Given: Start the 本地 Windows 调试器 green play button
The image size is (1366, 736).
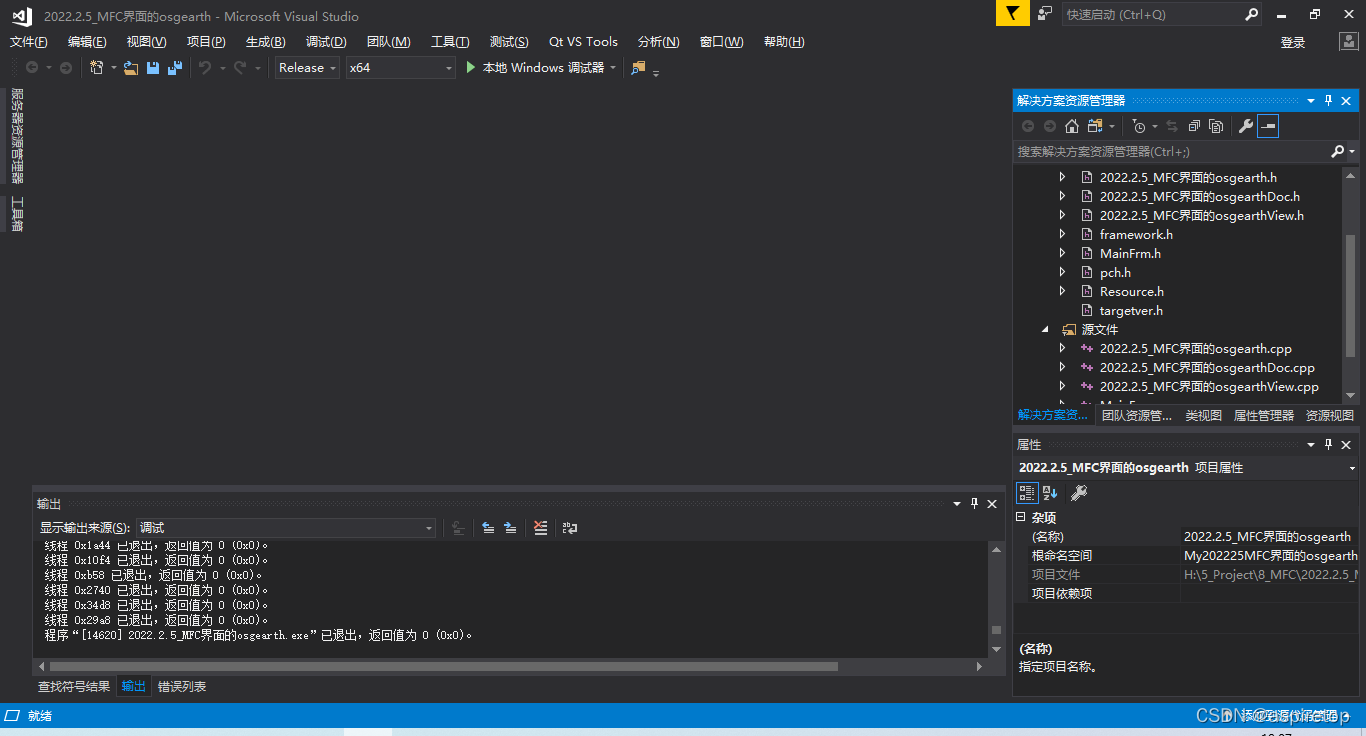Looking at the screenshot, I should point(472,67).
